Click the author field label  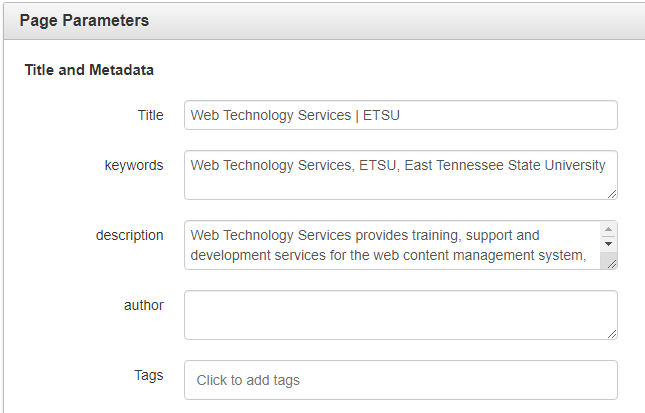coord(144,305)
